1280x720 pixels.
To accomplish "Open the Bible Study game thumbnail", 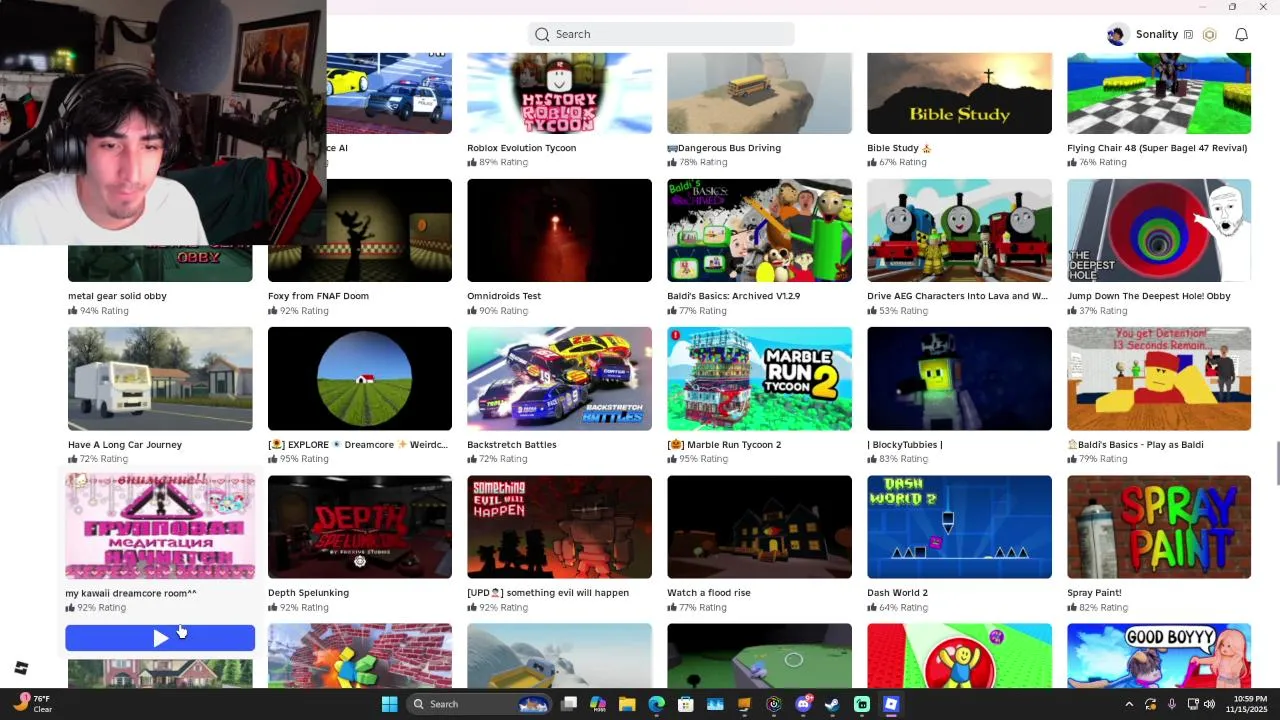I will (x=959, y=93).
